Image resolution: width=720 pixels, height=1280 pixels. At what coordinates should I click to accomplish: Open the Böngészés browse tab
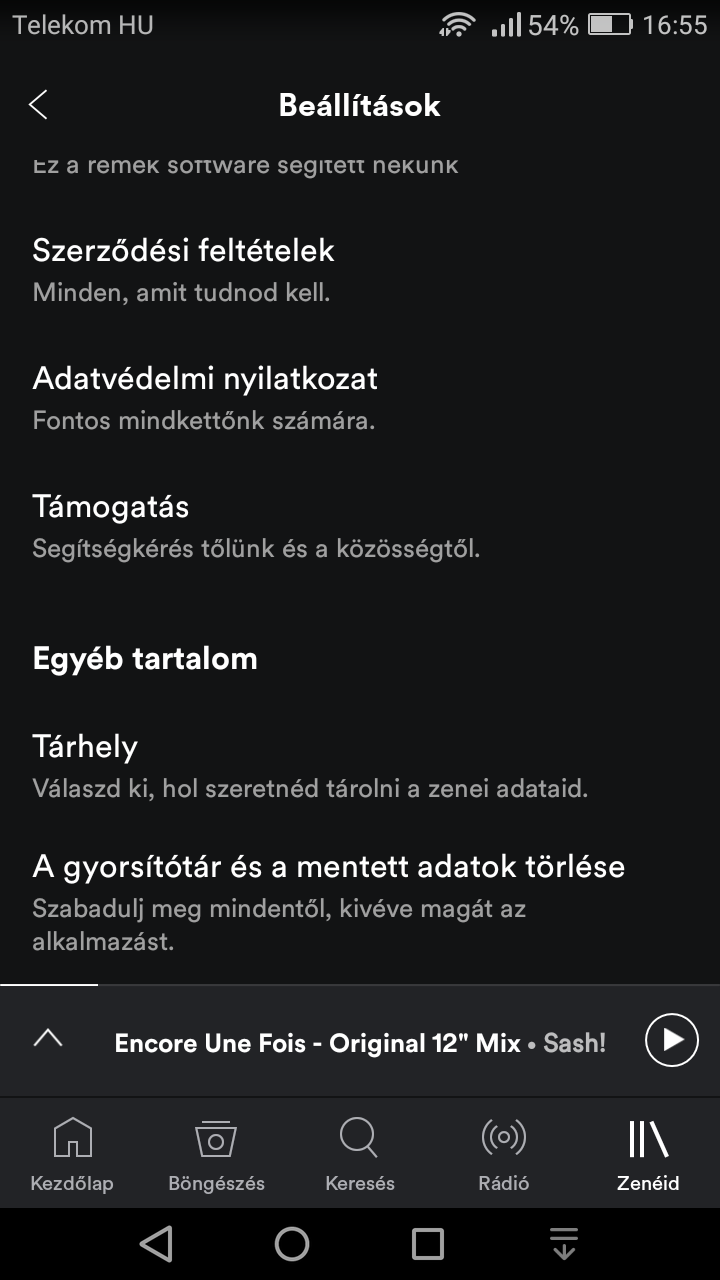(216, 1154)
